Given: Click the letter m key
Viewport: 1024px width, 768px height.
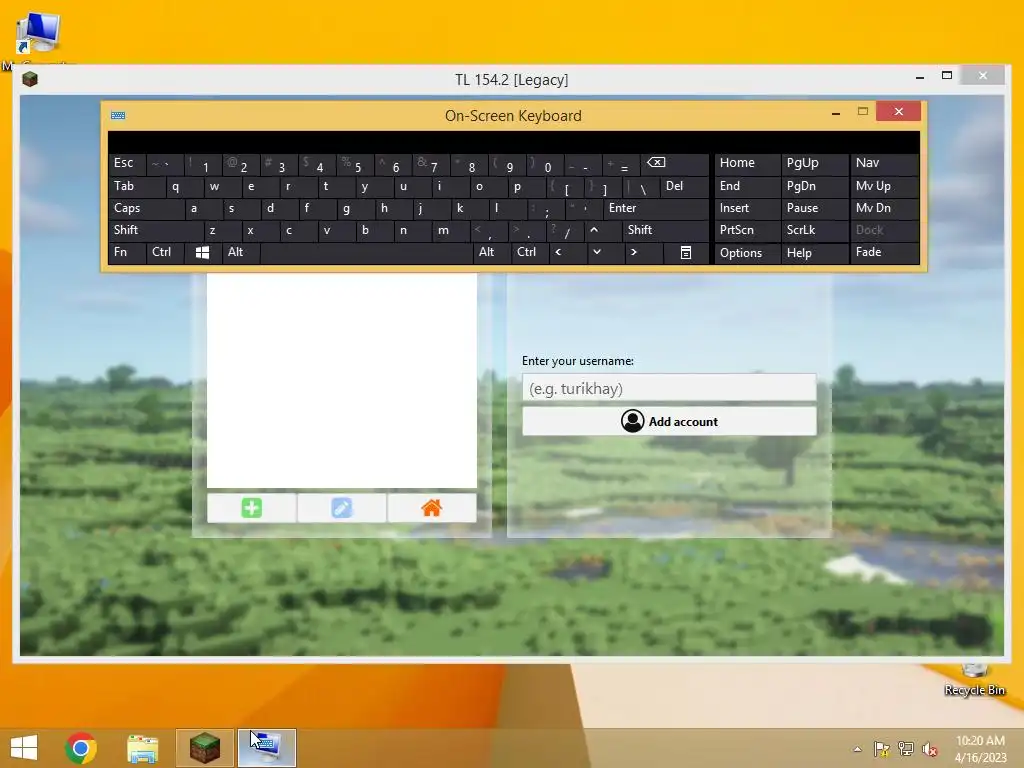Looking at the screenshot, I should point(451,230).
